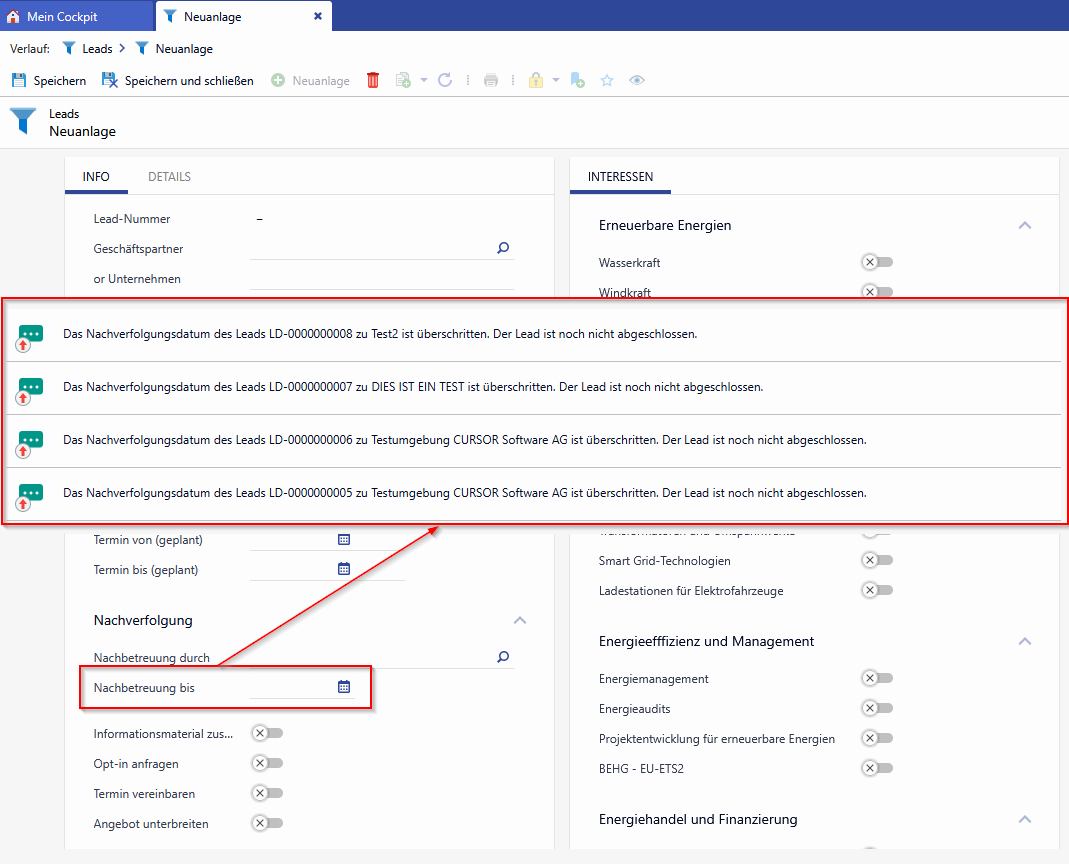Click the eye icon in toolbar
This screenshot has height=864, width=1069.
point(637,80)
